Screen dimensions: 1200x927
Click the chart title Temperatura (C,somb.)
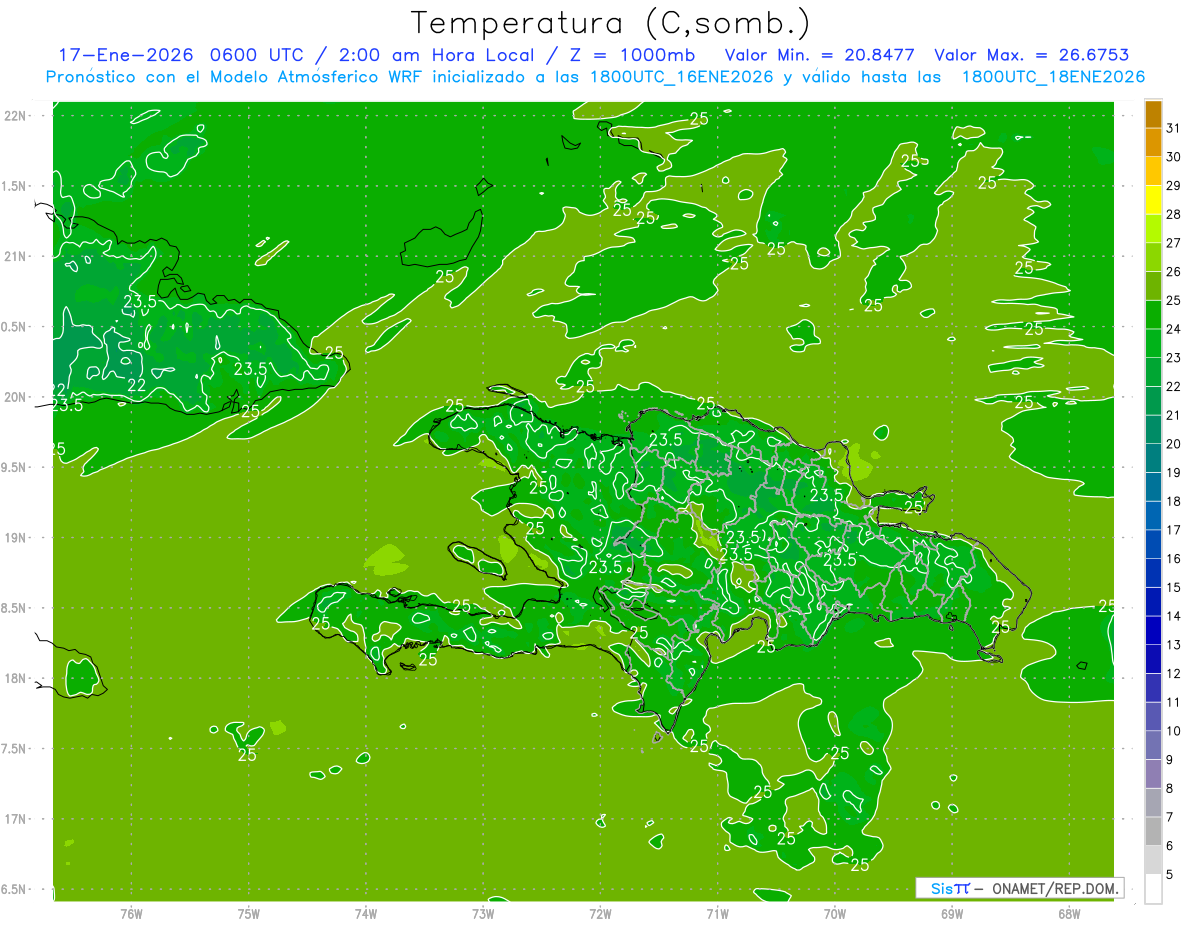point(611,23)
